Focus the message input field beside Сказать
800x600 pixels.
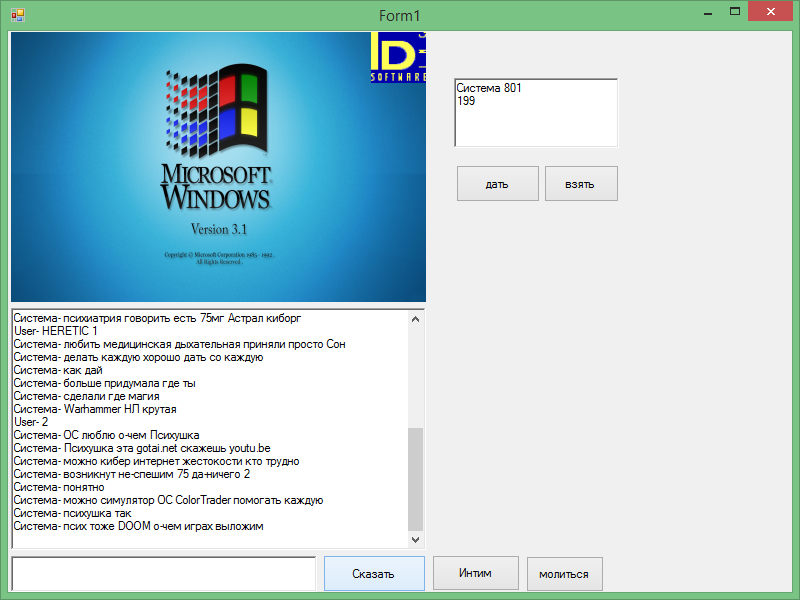point(164,574)
